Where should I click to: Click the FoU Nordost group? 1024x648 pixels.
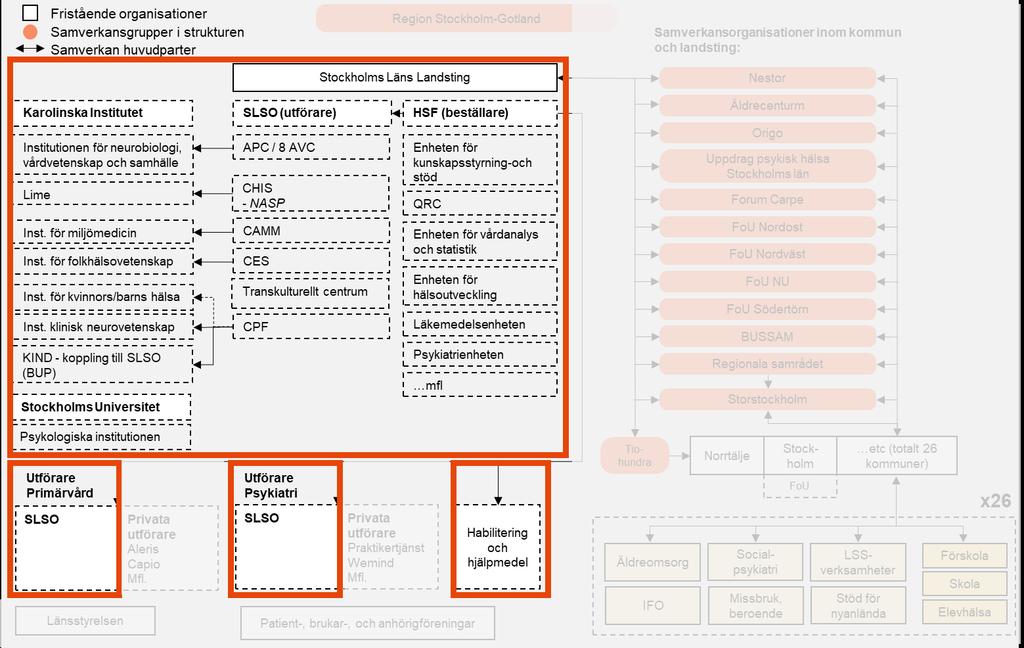pyautogui.click(x=767, y=227)
